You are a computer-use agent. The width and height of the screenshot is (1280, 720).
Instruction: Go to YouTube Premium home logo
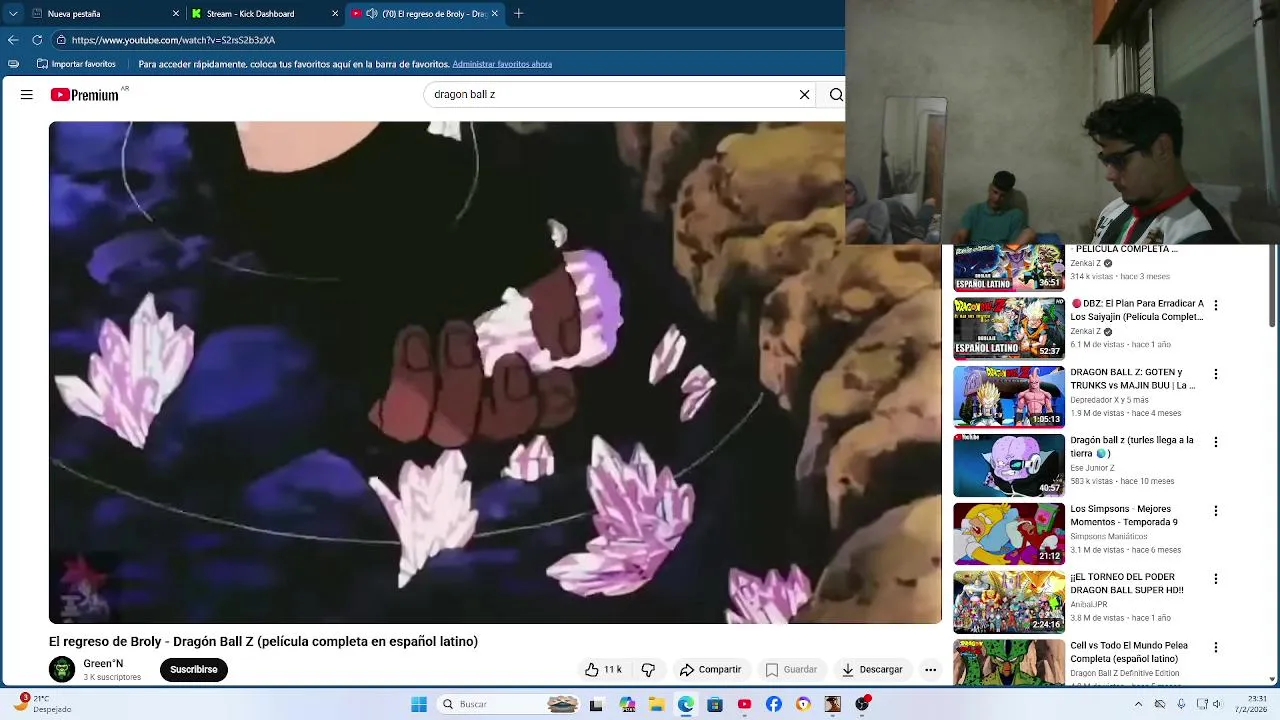point(86,95)
